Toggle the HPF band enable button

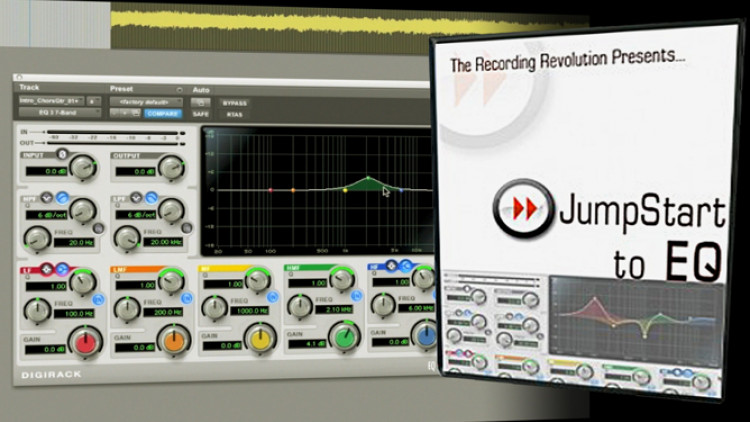(98, 228)
